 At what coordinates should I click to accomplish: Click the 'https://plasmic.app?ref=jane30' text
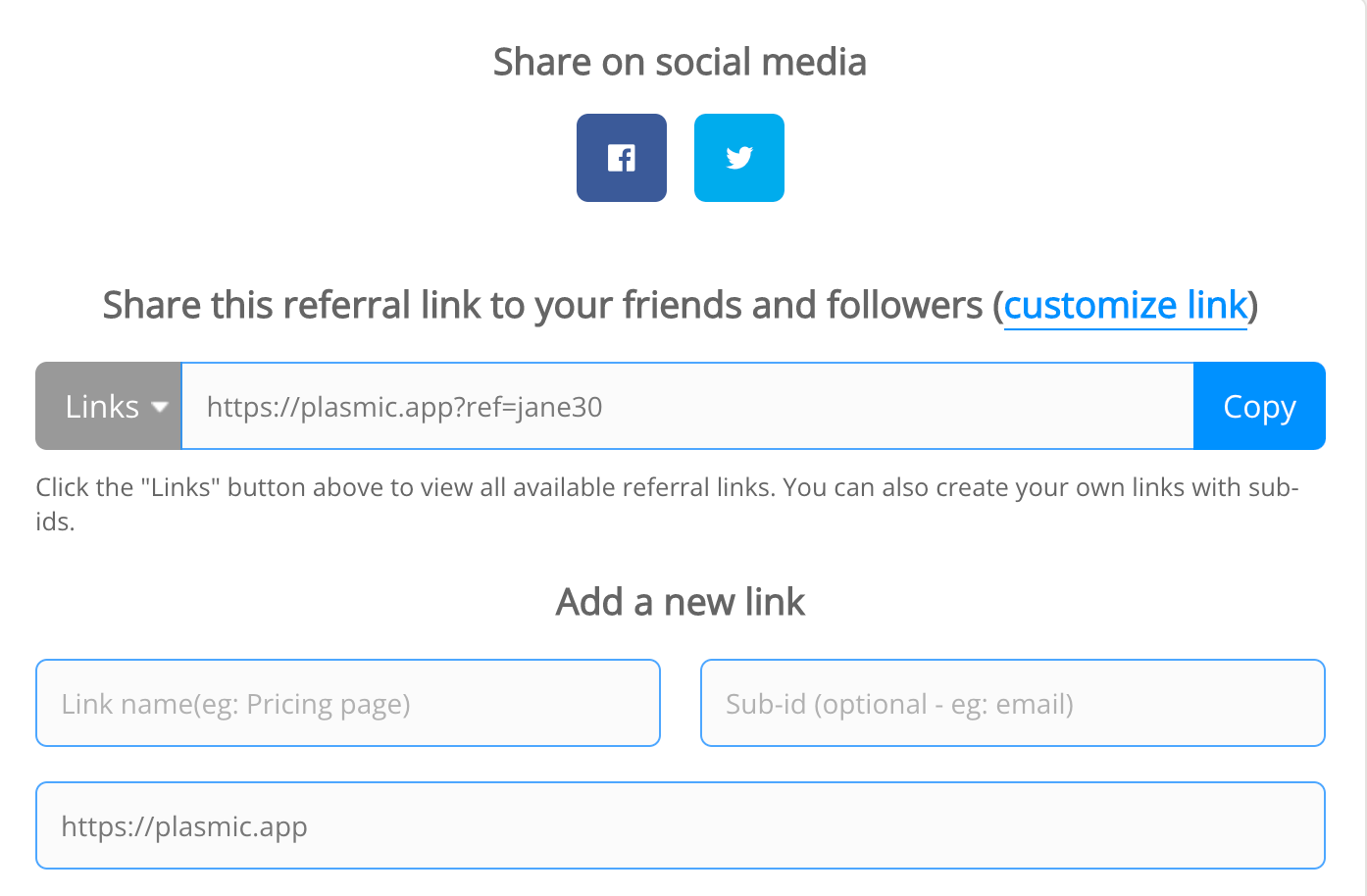coord(405,407)
